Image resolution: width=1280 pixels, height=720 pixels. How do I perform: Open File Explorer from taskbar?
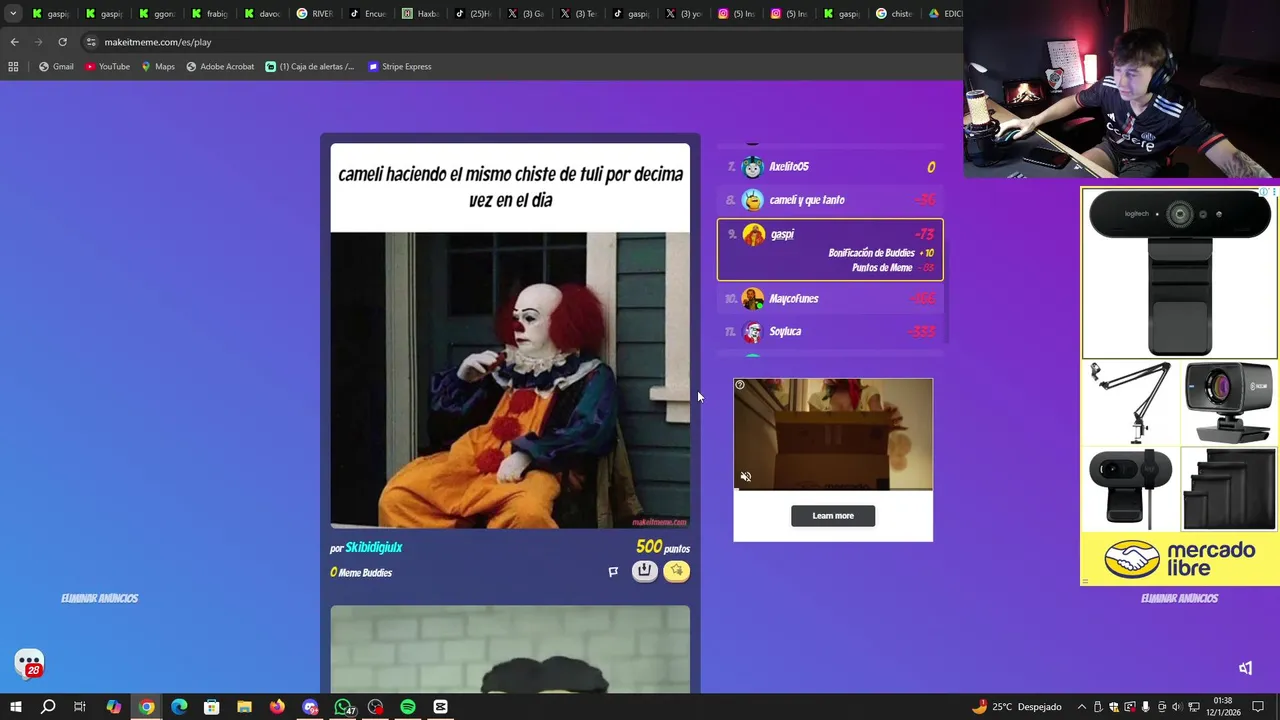click(x=244, y=707)
